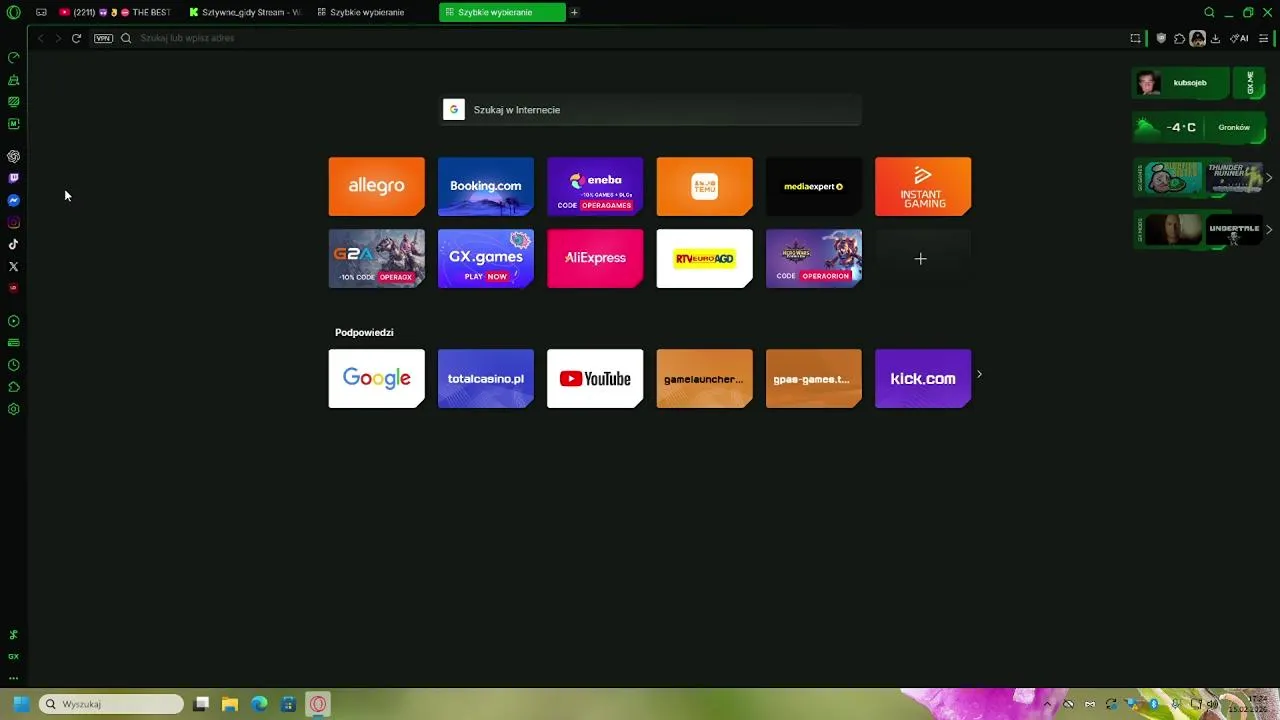Open the weather widget for Gronków
The image size is (1280, 720).
click(x=1198, y=127)
